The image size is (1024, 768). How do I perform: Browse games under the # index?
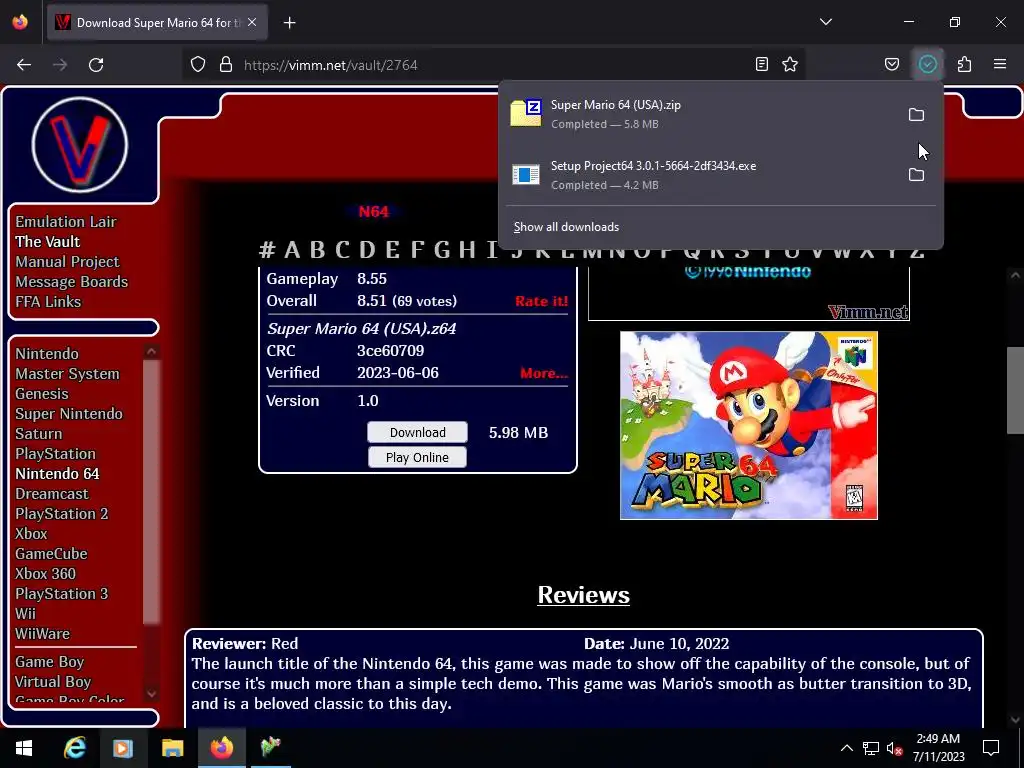266,249
